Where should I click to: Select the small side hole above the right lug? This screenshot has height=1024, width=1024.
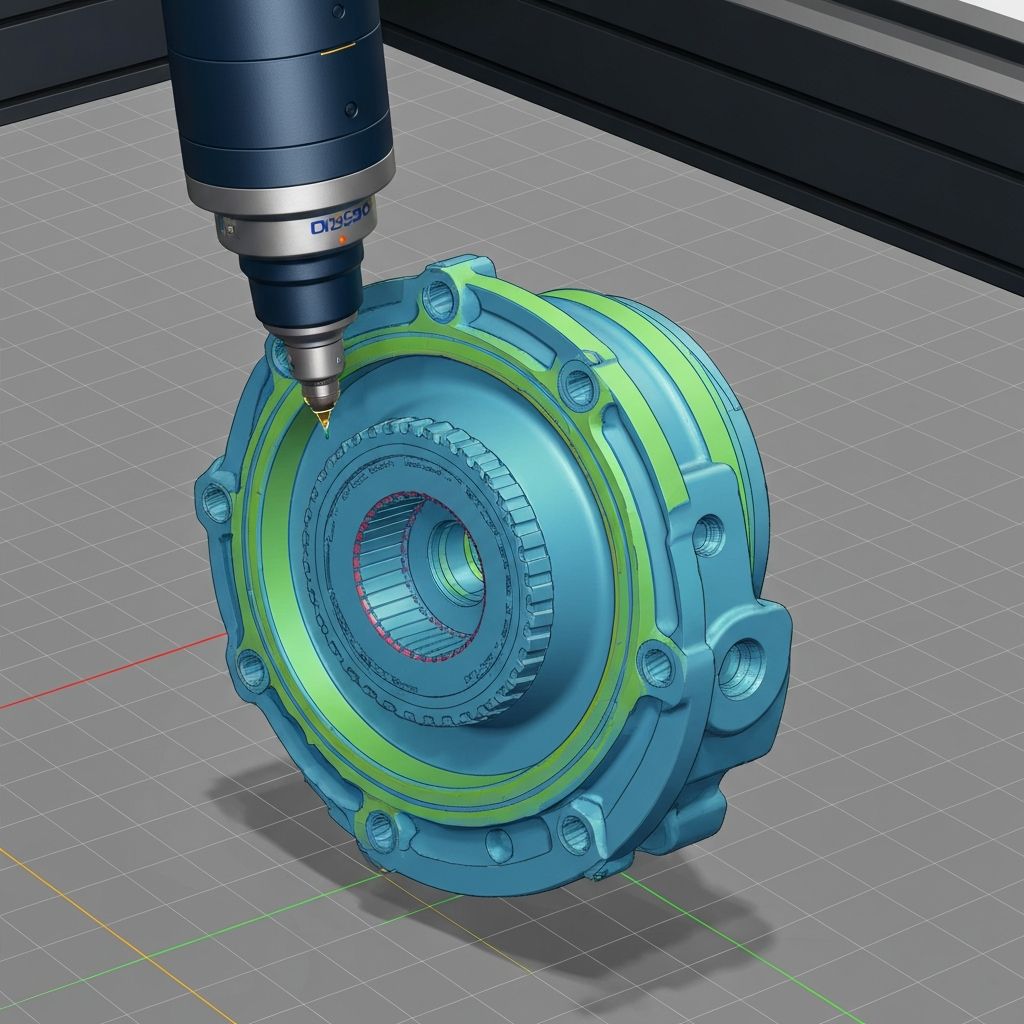coord(707,536)
